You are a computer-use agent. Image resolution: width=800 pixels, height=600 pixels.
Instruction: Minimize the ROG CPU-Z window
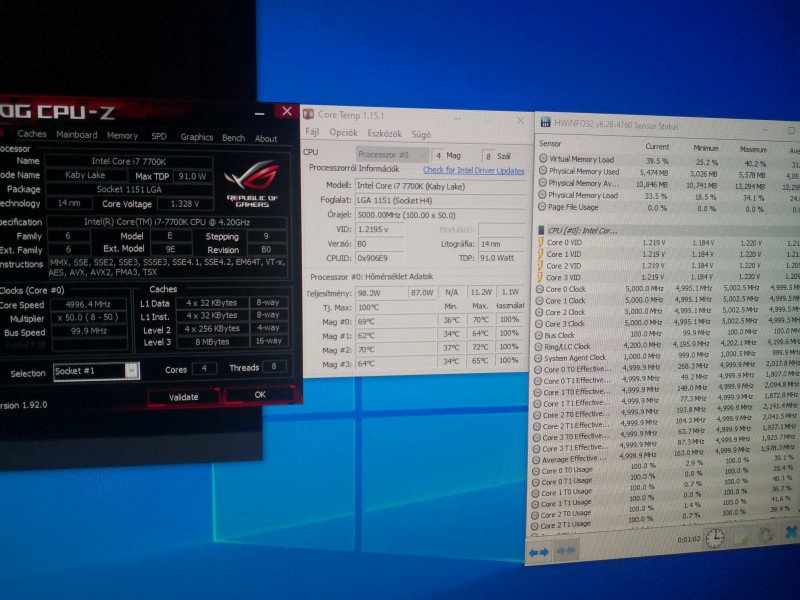(260, 114)
